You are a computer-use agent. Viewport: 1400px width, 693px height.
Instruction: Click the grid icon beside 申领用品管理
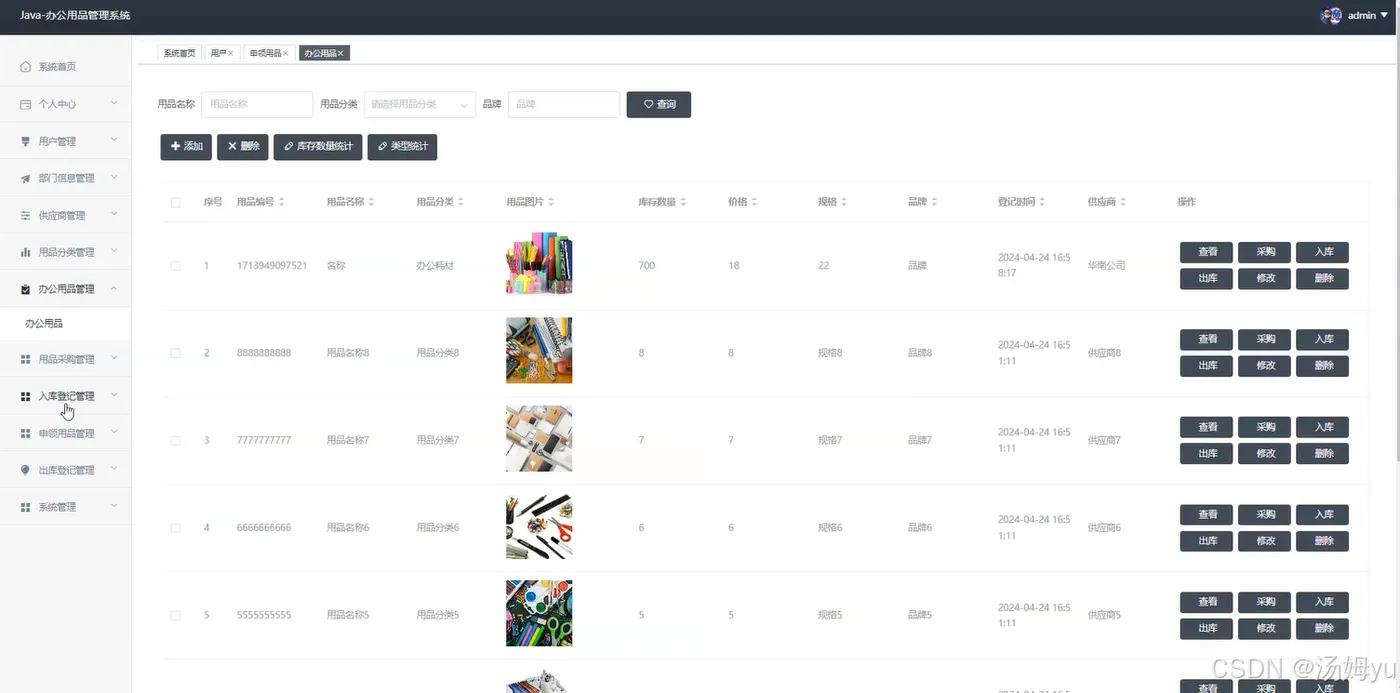(x=26, y=433)
